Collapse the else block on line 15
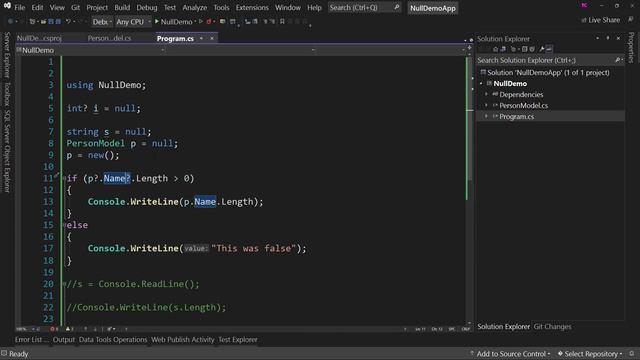Image resolution: width=640 pixels, height=360 pixels. click(x=64, y=225)
